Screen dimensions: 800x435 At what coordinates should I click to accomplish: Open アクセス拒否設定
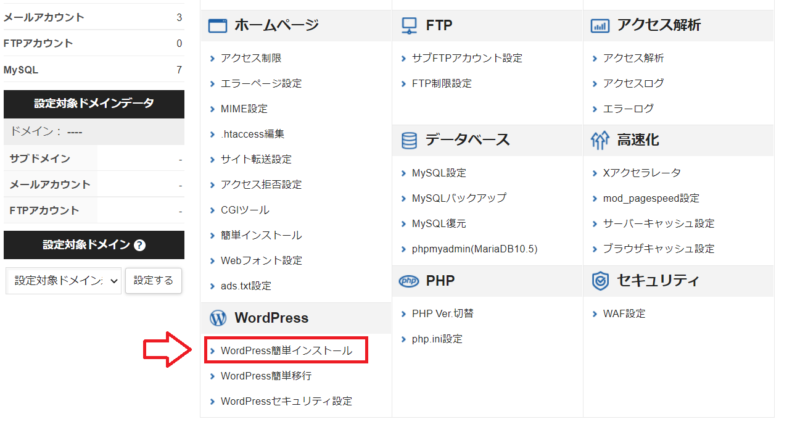pos(261,185)
